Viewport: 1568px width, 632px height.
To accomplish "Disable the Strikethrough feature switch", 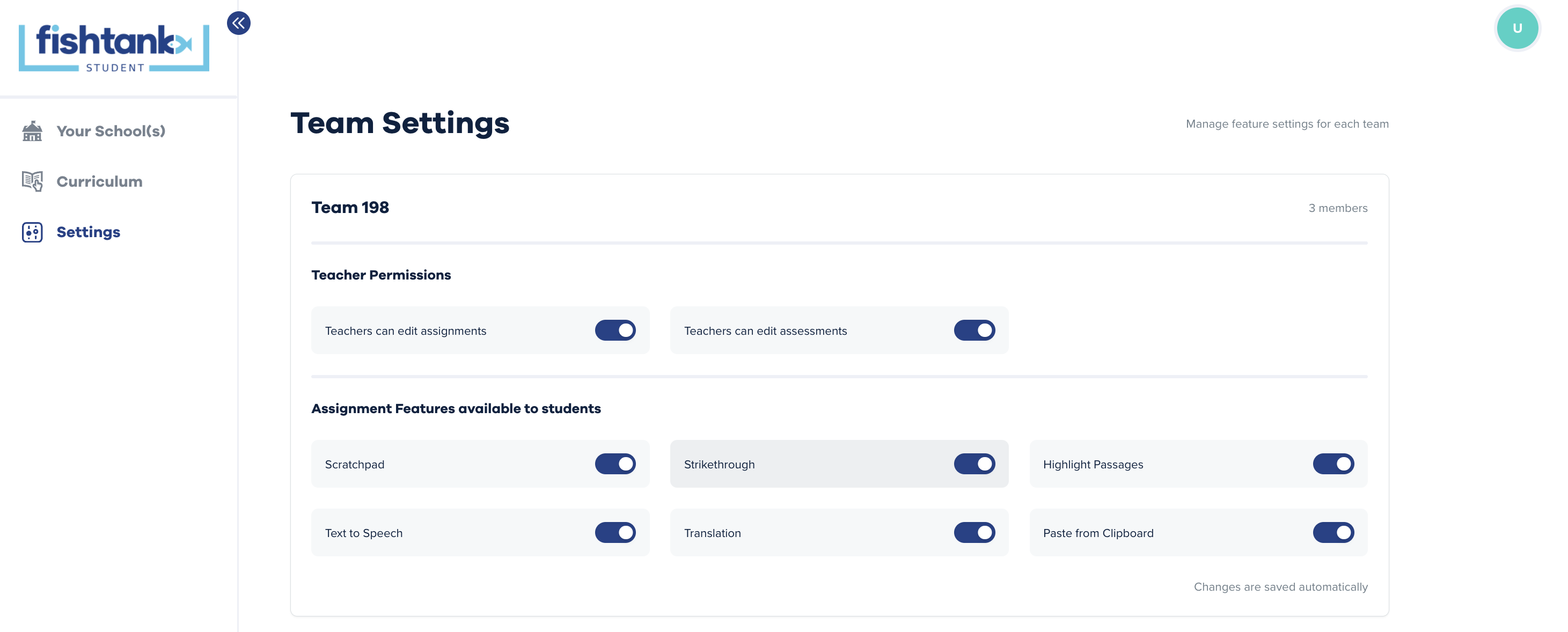I will (x=974, y=464).
